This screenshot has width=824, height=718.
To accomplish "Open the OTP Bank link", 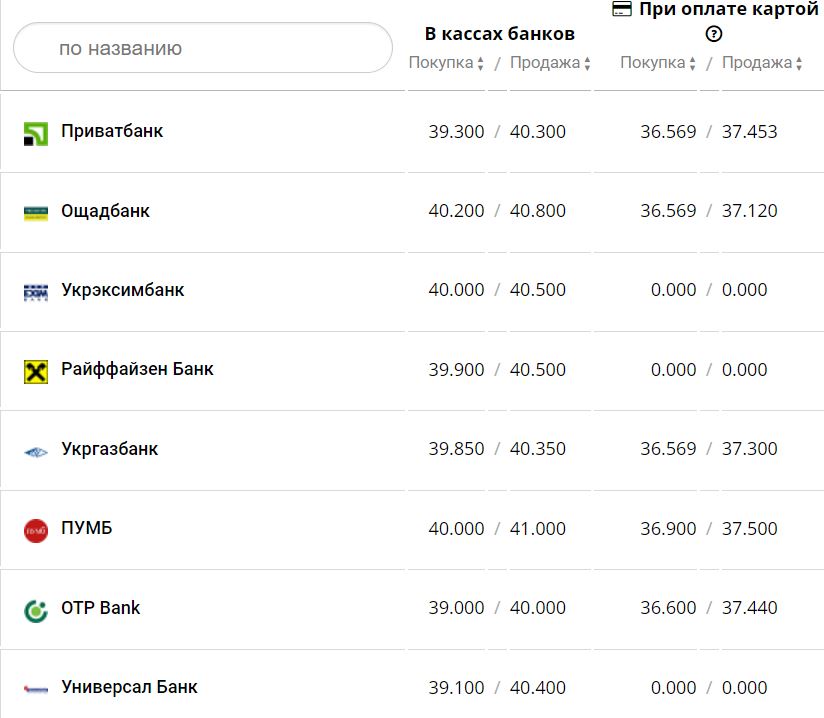I will point(100,608).
